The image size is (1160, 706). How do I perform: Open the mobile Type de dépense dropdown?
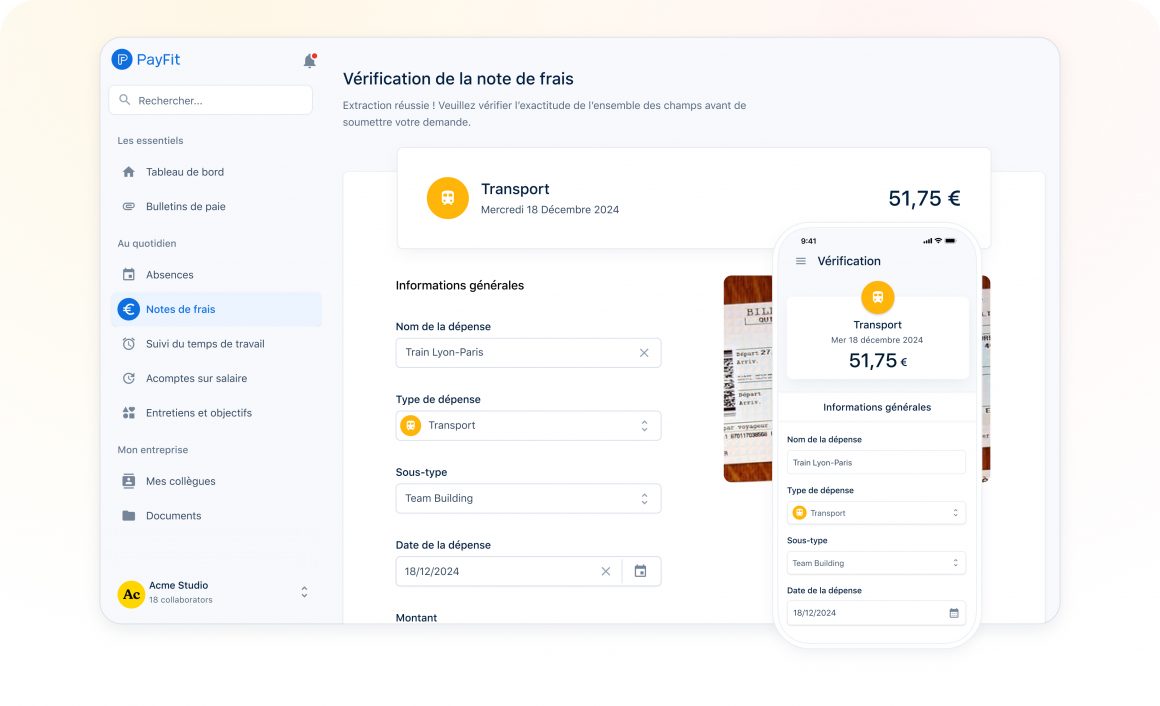(x=955, y=513)
